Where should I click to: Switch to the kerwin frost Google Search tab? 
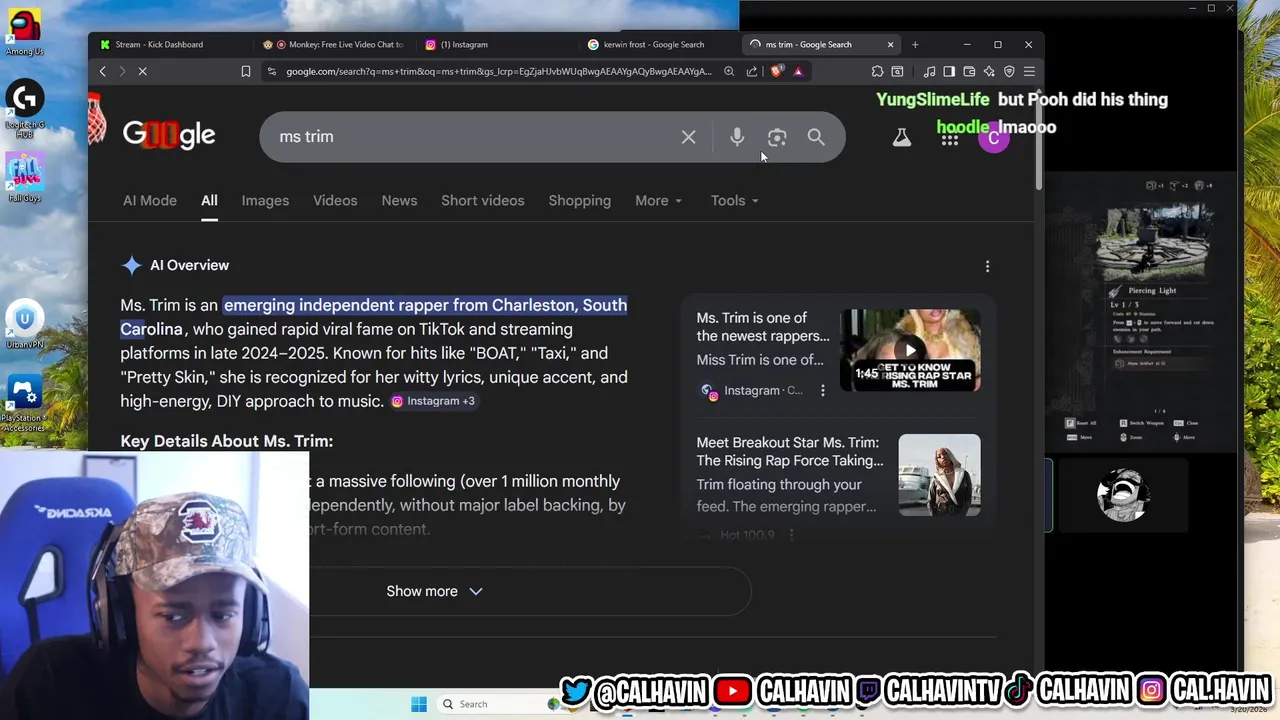click(x=655, y=45)
